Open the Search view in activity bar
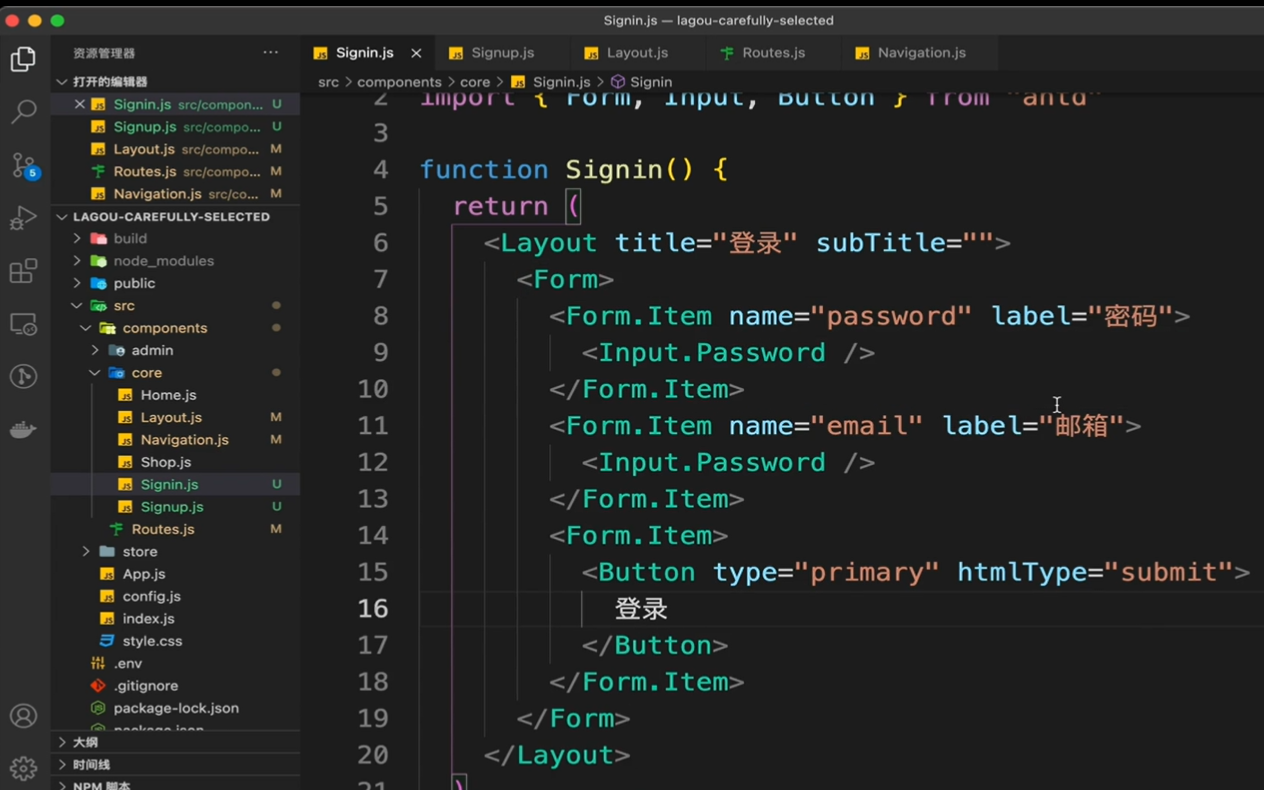The width and height of the screenshot is (1264, 790). (23, 111)
